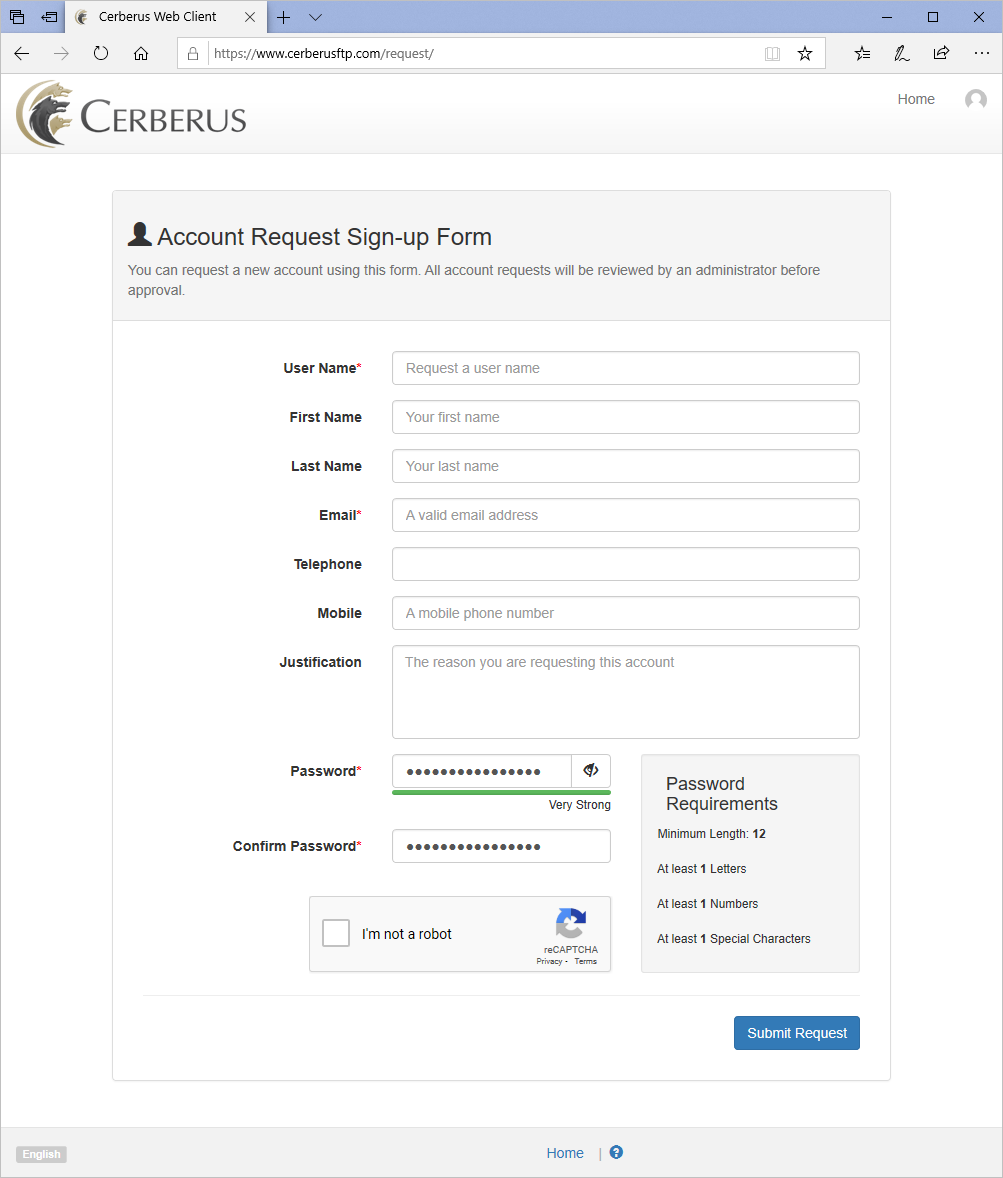The width and height of the screenshot is (1003, 1178).
Task: Click the User Name input field
Action: coord(625,368)
